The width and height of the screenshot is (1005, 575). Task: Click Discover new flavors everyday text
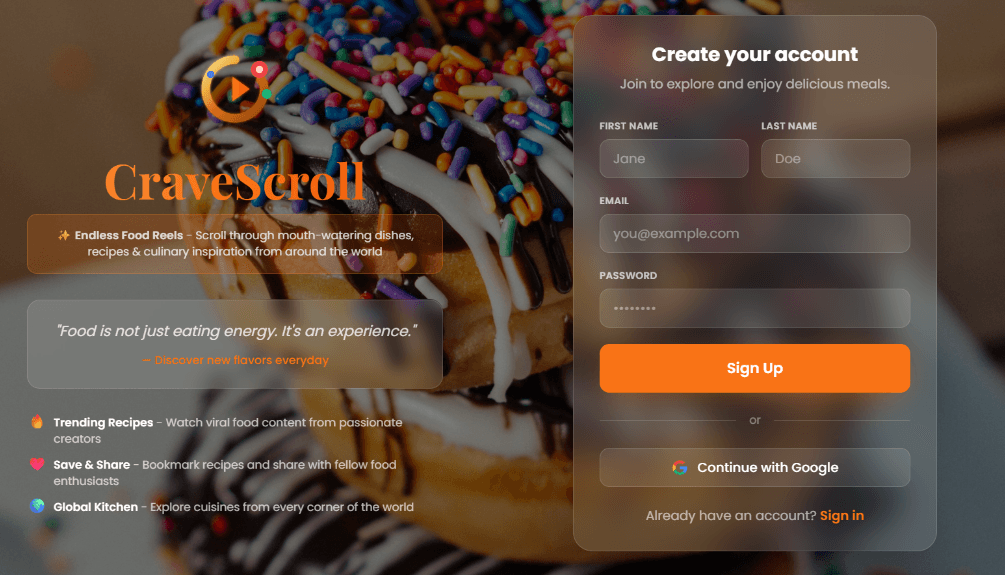(x=235, y=360)
